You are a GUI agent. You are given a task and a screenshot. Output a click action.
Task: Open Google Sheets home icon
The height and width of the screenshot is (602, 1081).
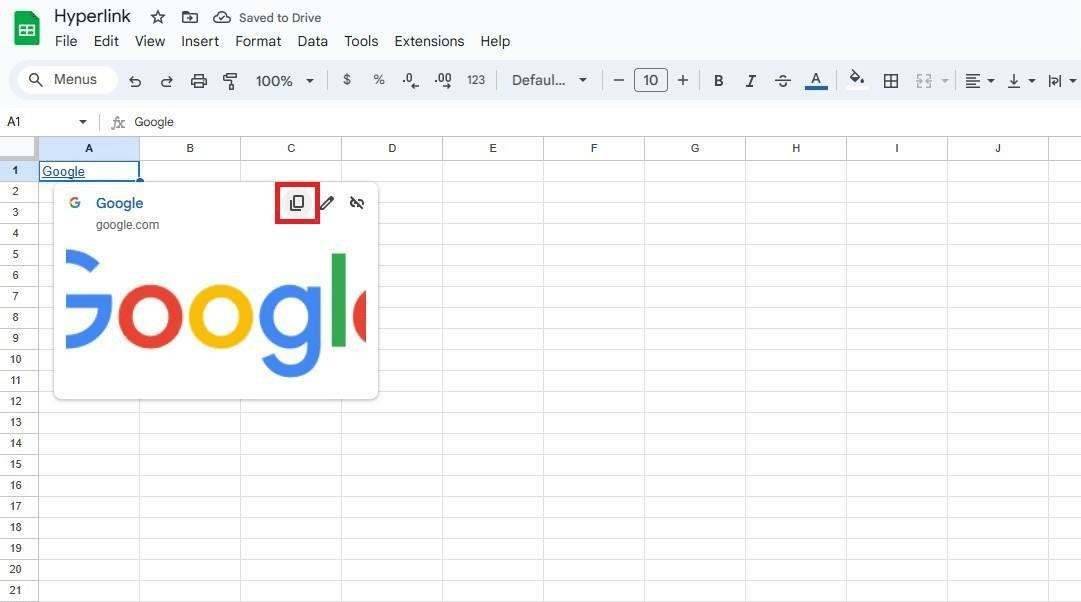tap(27, 29)
